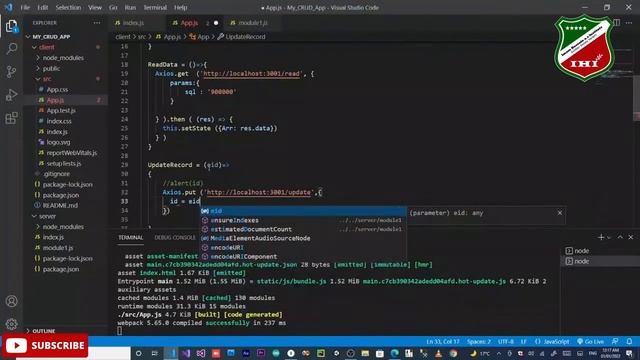640x360 pixels.
Task: Open the Selection menu
Action: coord(68,7)
